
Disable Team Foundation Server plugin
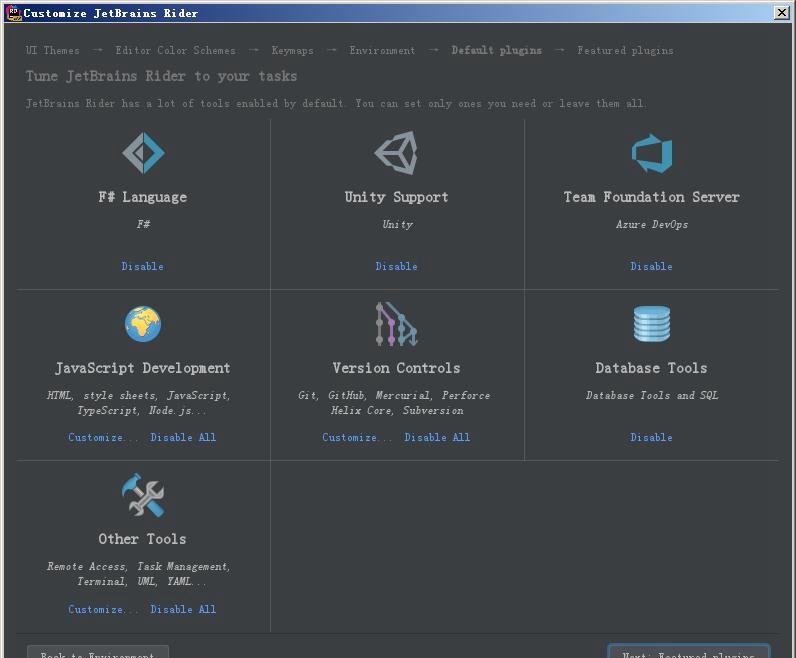(x=651, y=266)
